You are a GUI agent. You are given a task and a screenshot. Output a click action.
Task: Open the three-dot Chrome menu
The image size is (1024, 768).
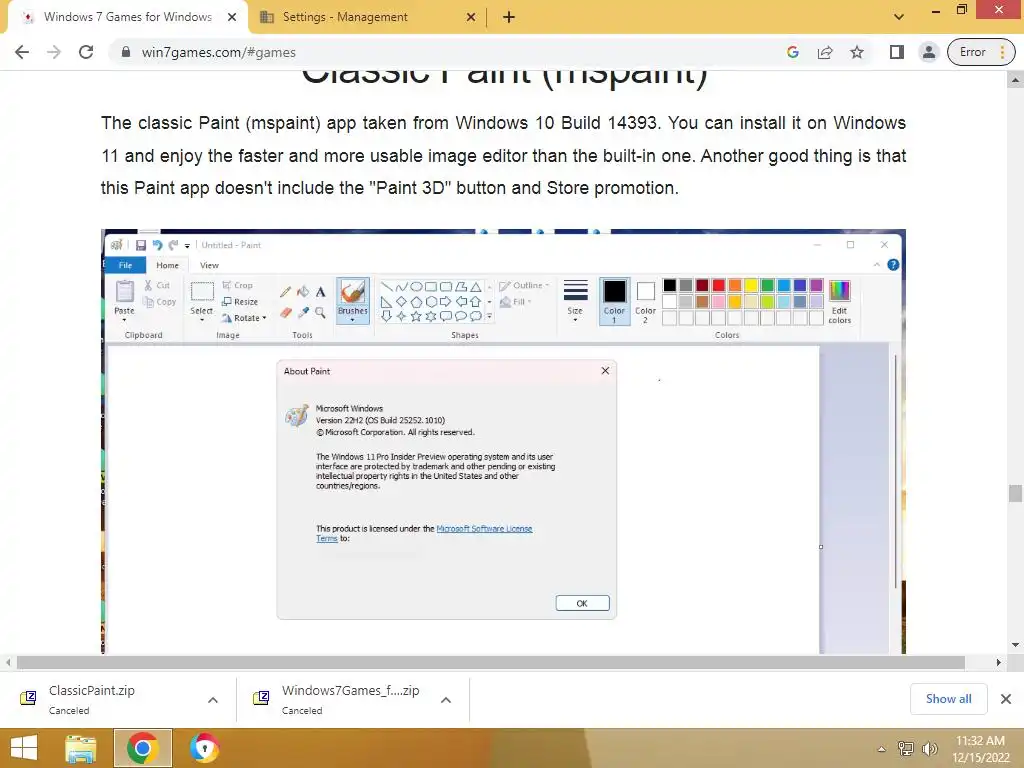point(1002,52)
